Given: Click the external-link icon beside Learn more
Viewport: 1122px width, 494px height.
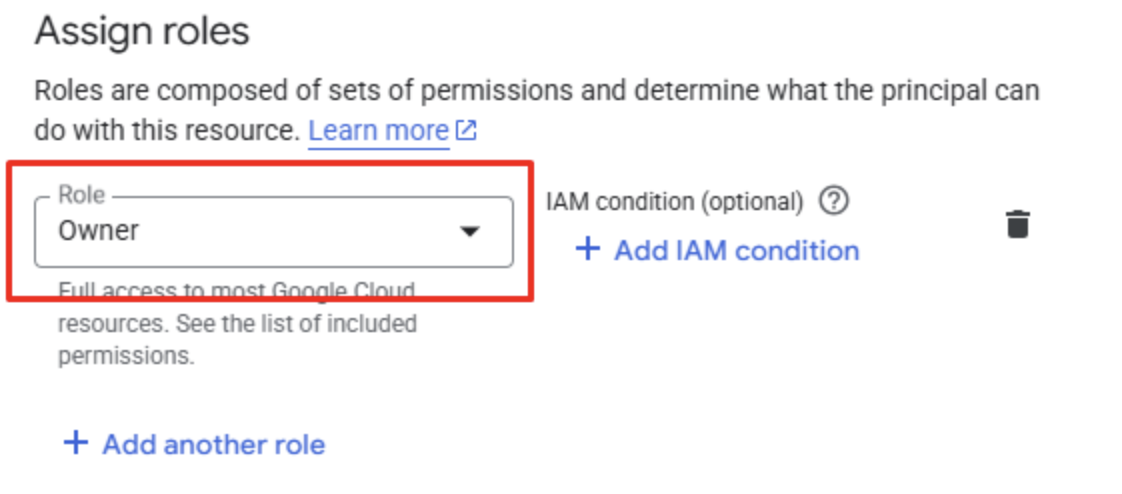Looking at the screenshot, I should (x=467, y=131).
